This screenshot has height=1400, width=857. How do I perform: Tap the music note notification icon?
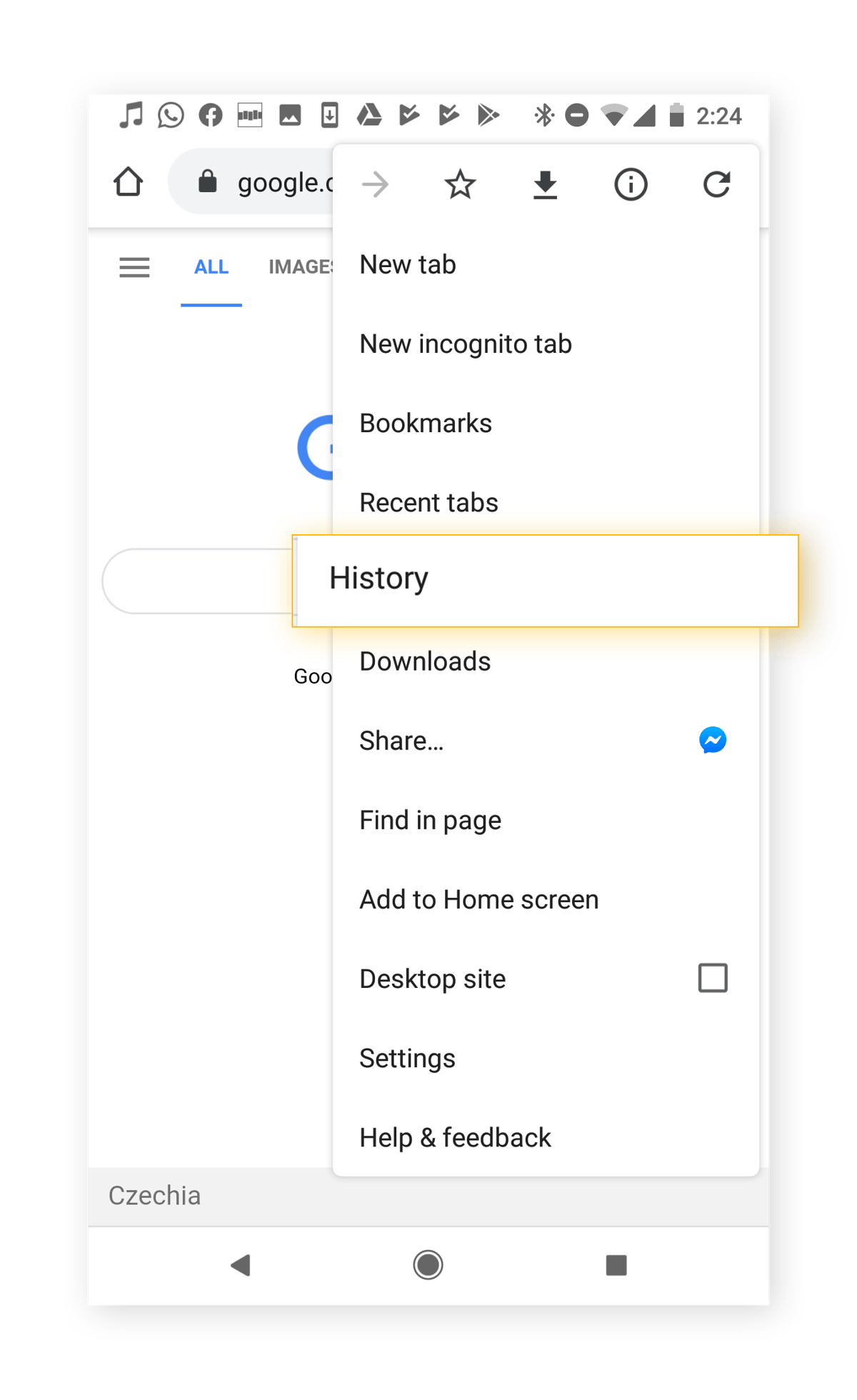(131, 115)
